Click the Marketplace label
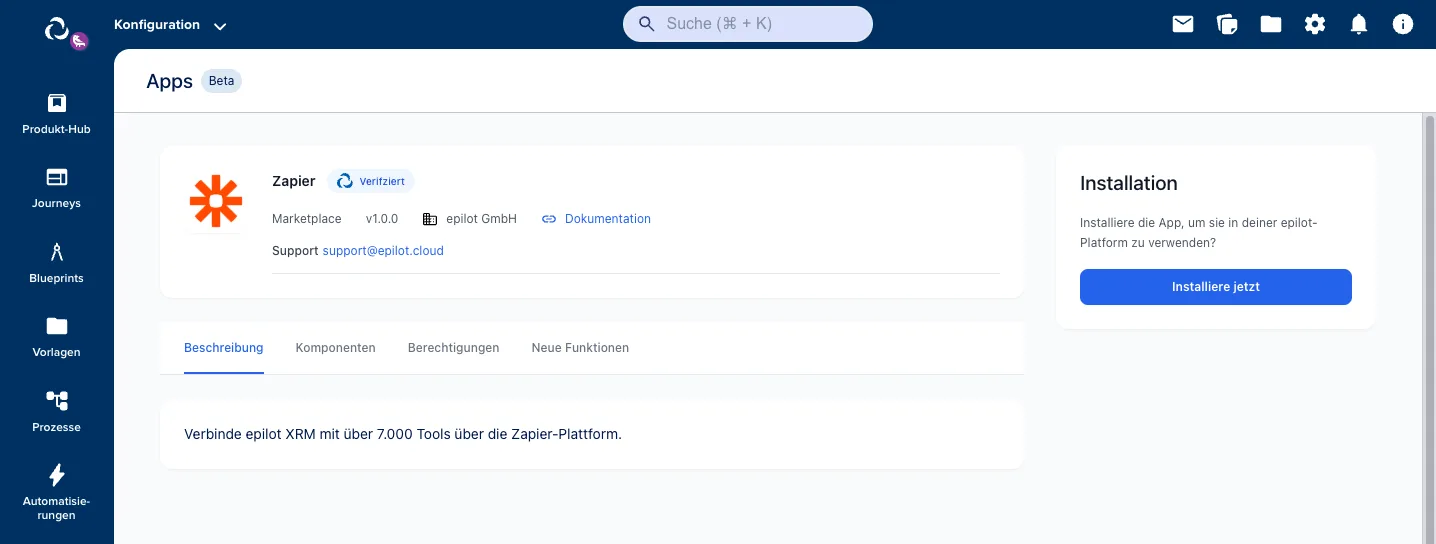The height and width of the screenshot is (544, 1436). pyautogui.click(x=307, y=219)
